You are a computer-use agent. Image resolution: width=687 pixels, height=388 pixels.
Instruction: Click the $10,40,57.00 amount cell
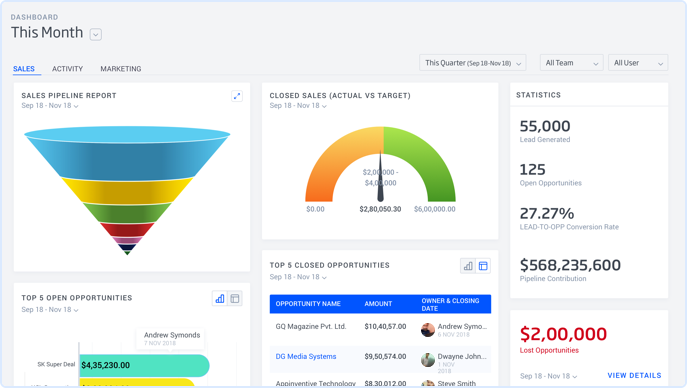pyautogui.click(x=385, y=326)
